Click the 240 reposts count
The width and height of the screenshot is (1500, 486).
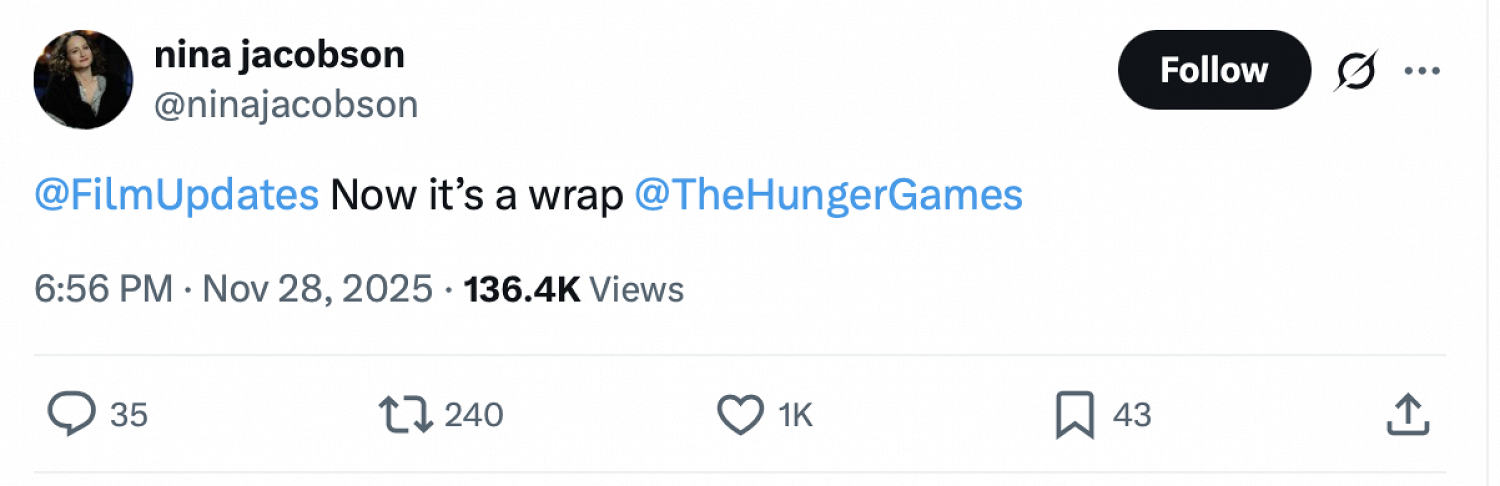tap(473, 415)
